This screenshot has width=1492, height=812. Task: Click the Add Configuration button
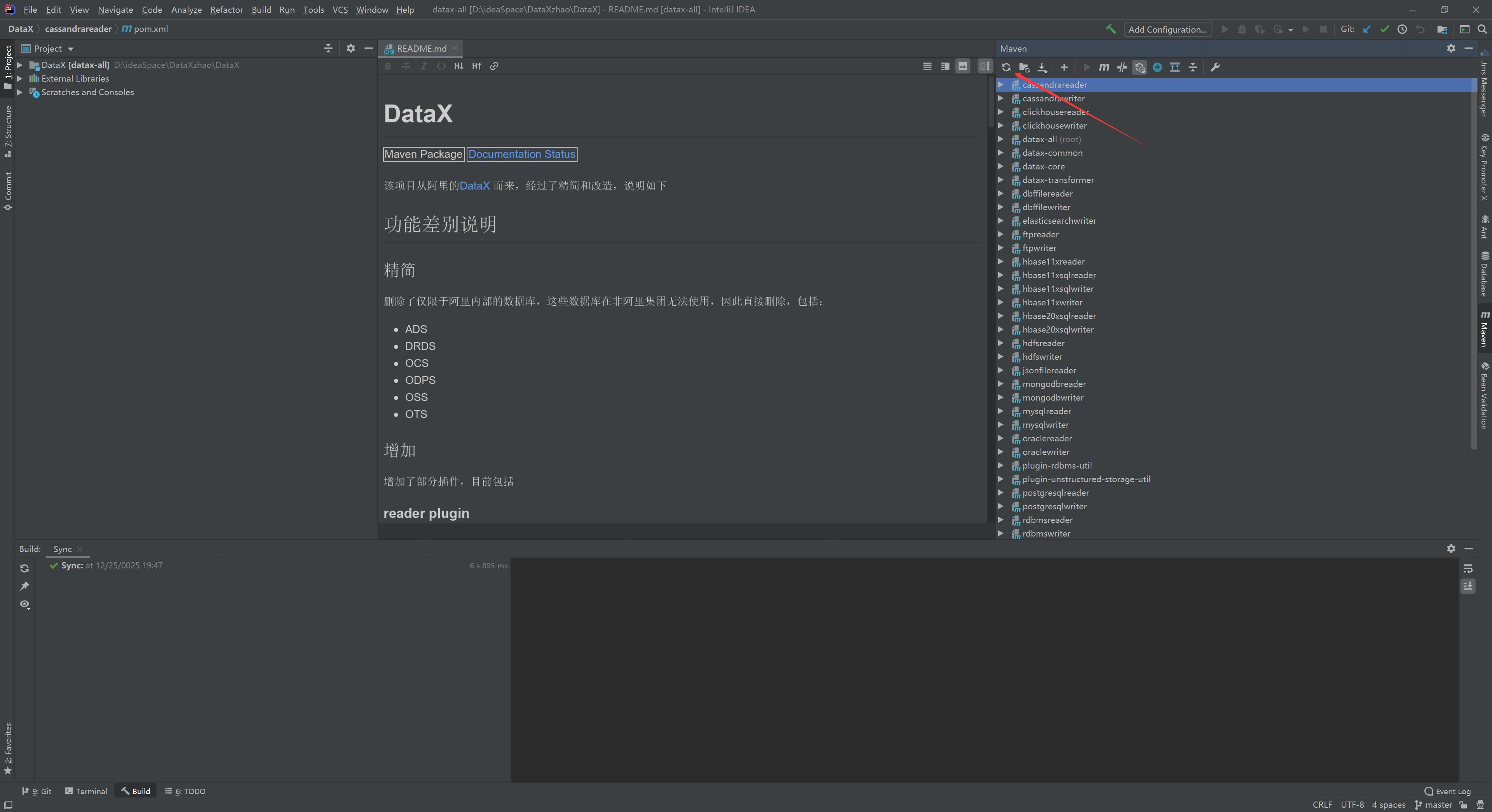(x=1167, y=29)
